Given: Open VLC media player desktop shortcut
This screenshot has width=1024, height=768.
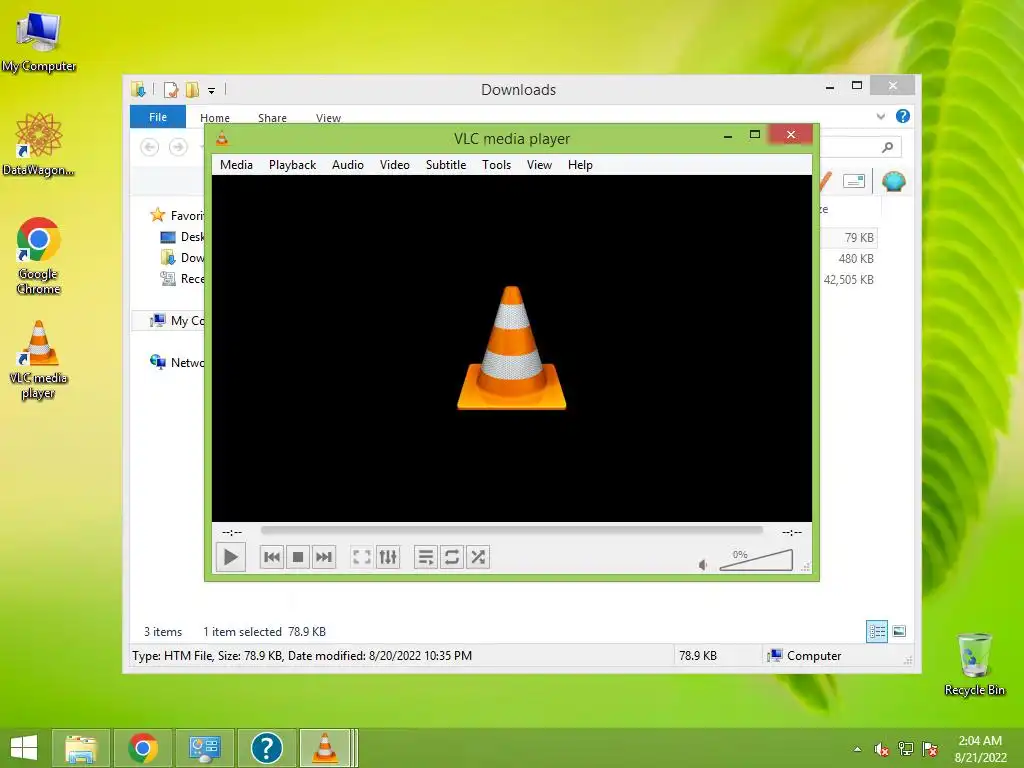Looking at the screenshot, I should (39, 360).
